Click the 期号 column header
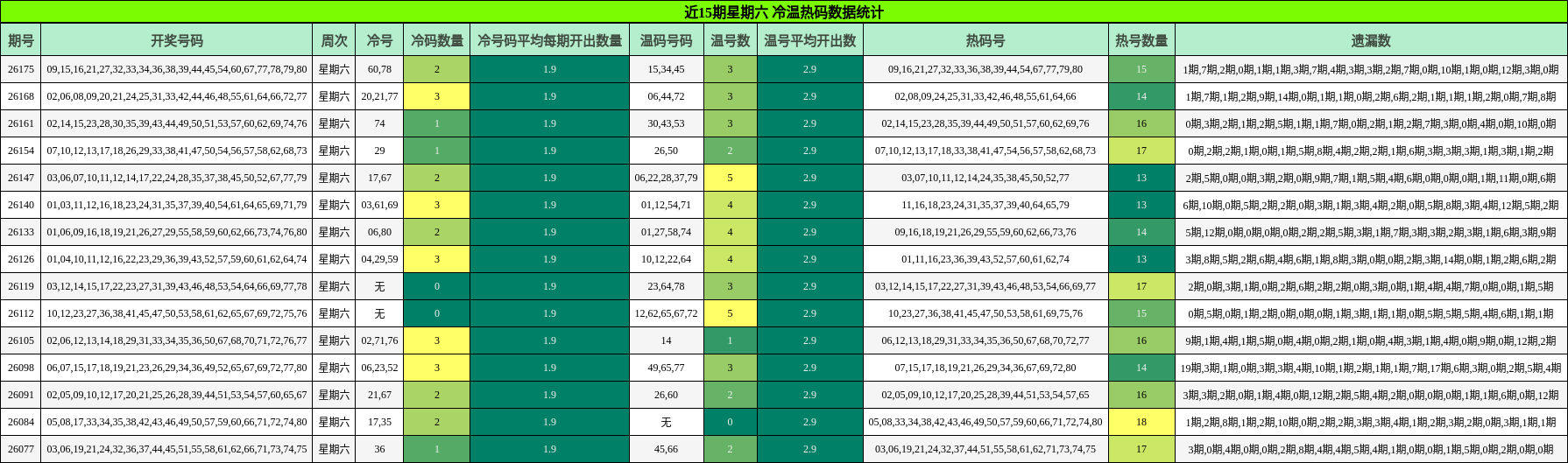1568x463 pixels. (x=21, y=40)
